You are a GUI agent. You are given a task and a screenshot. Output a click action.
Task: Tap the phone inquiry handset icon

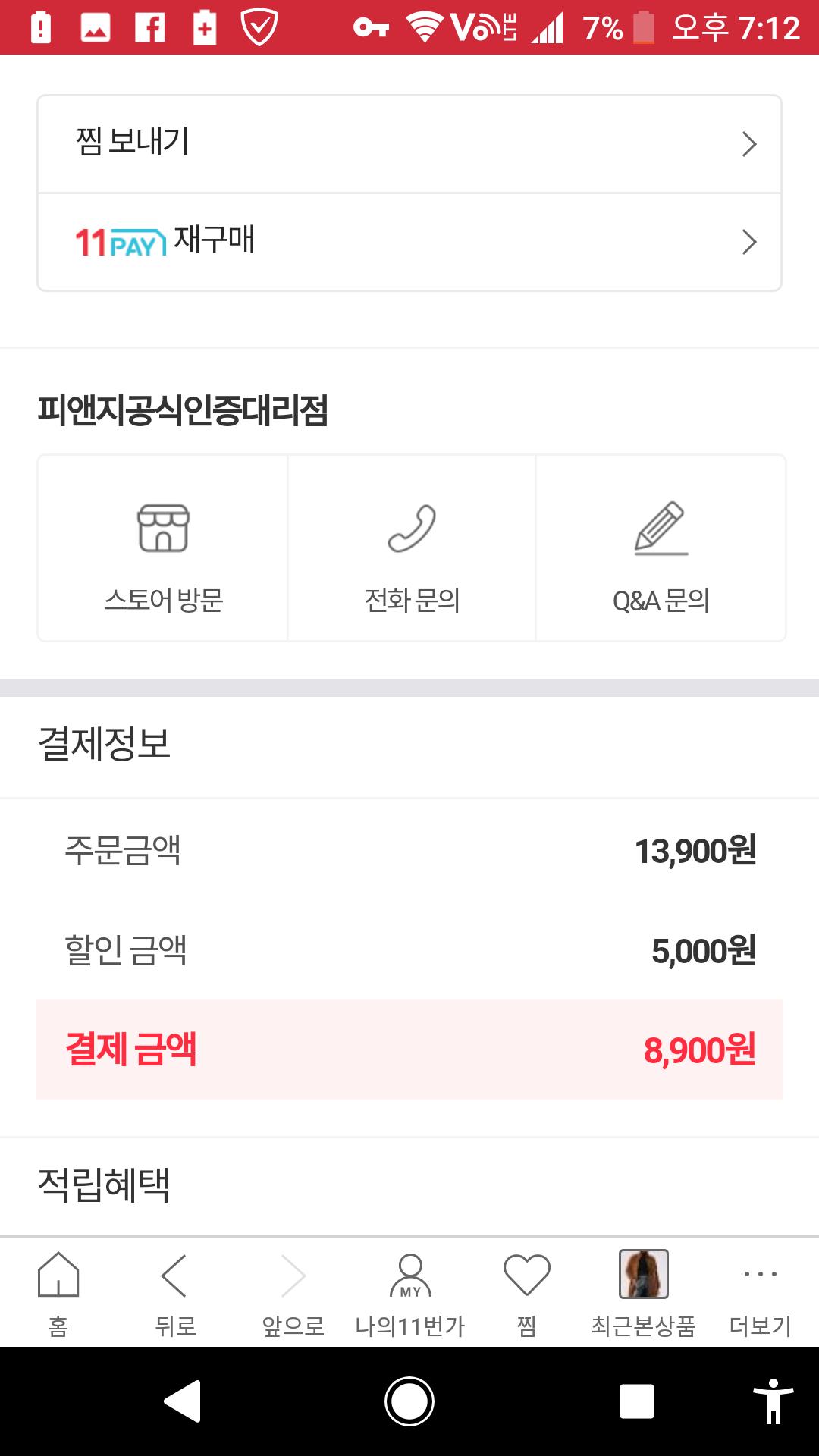(412, 529)
